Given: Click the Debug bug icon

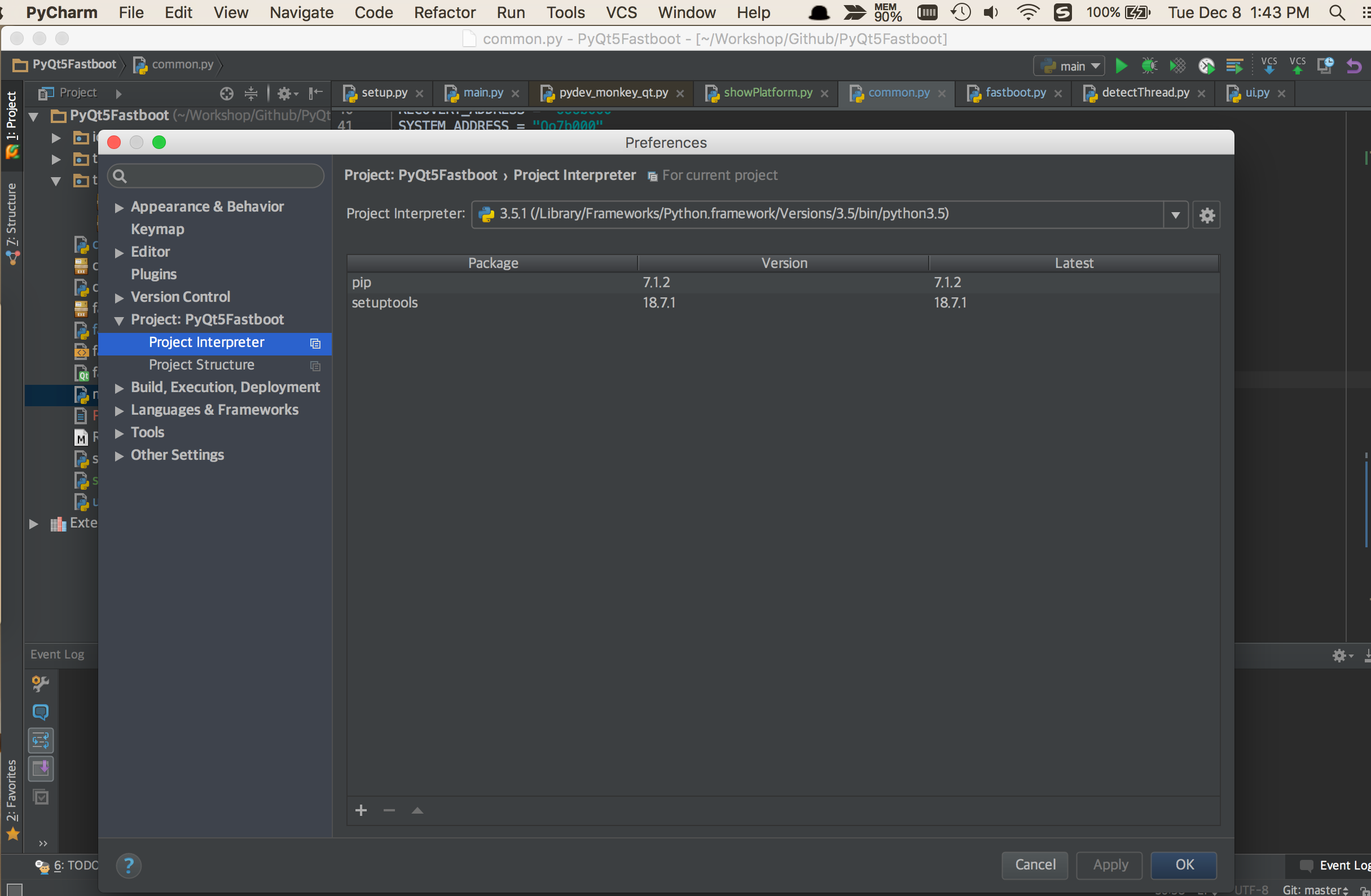Looking at the screenshot, I should pyautogui.click(x=1149, y=65).
